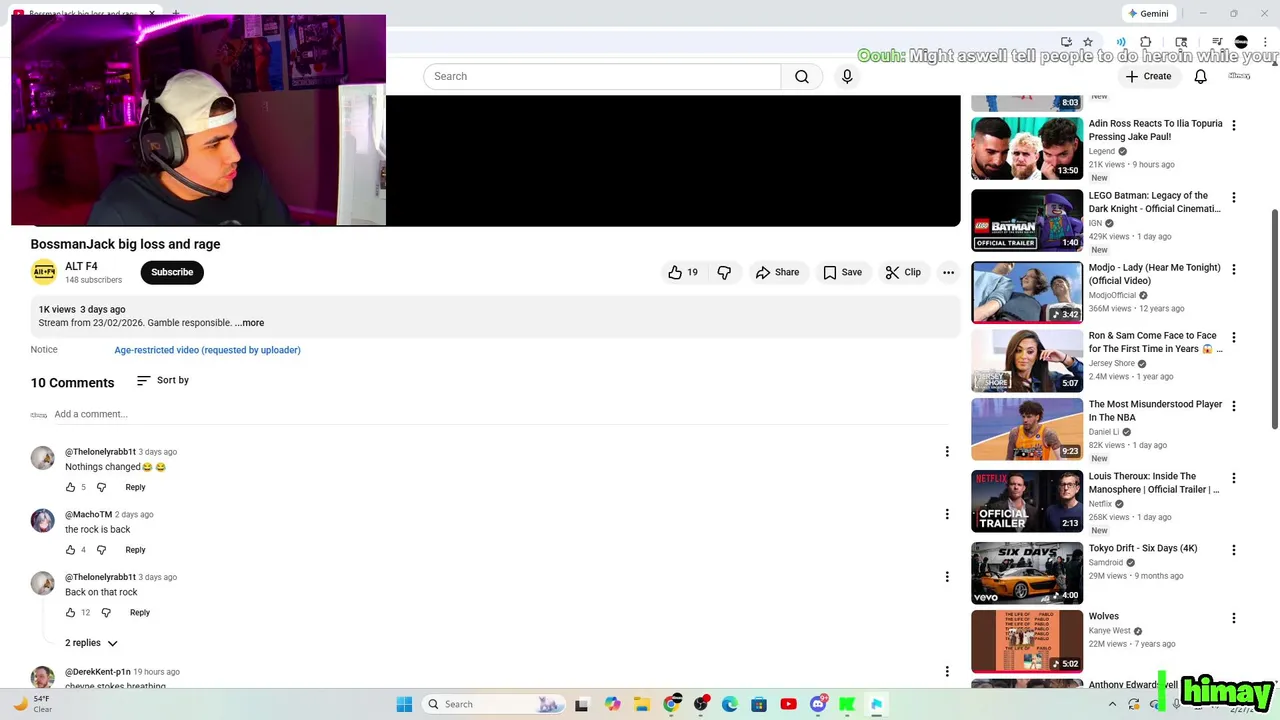Open Ron & Sam Come Face to Face video
The image size is (1280, 720).
coord(1027,360)
